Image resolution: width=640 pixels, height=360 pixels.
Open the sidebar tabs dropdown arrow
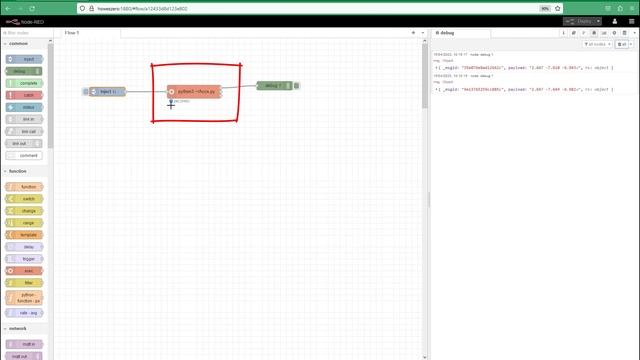coord(634,33)
